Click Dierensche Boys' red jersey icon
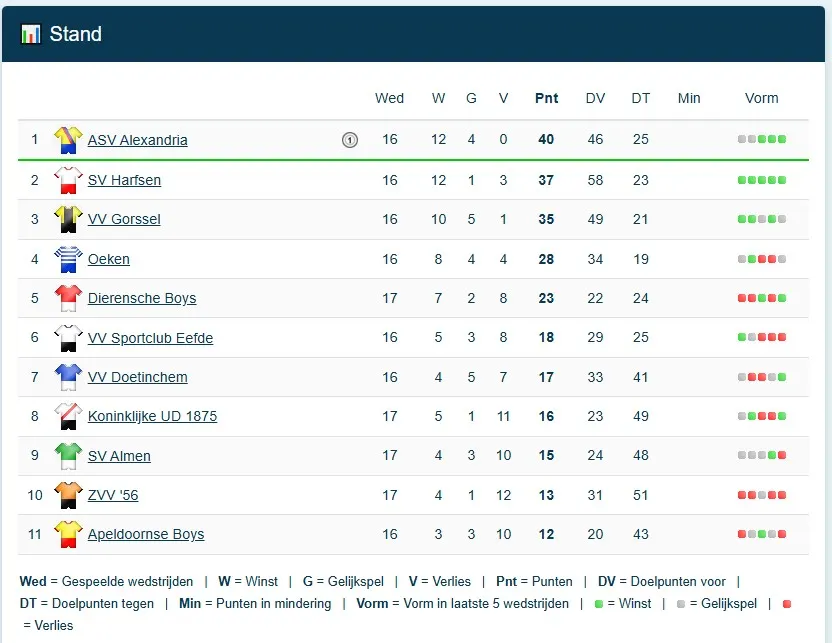This screenshot has width=832, height=643. [x=68, y=298]
